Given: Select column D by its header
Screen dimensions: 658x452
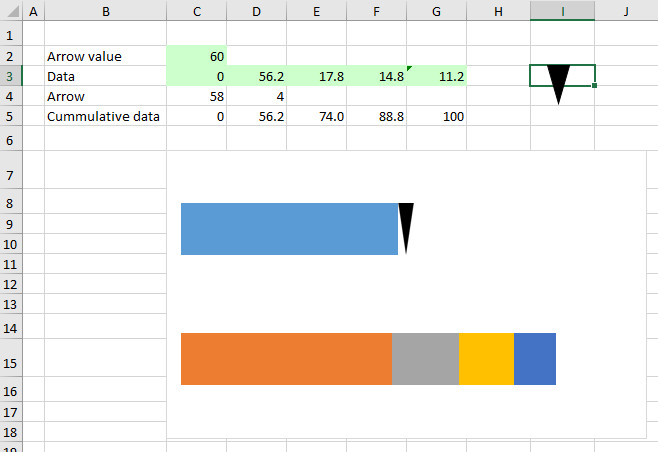Looking at the screenshot, I should 257,12.
